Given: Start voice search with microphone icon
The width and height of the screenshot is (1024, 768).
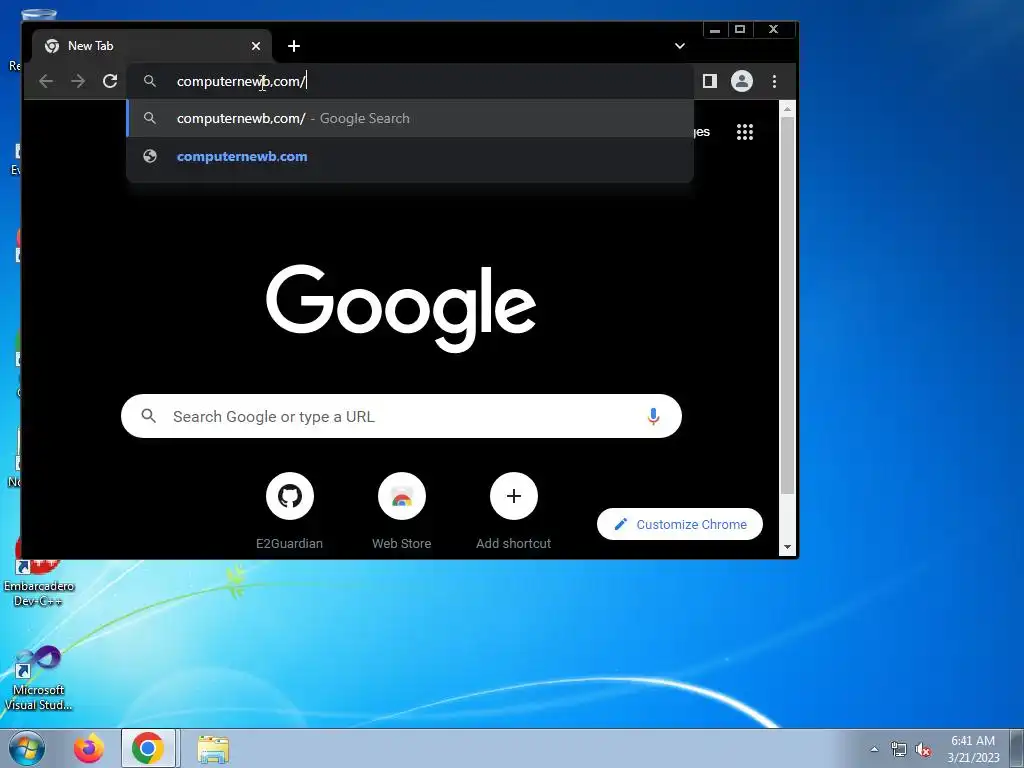Looking at the screenshot, I should coord(653,416).
